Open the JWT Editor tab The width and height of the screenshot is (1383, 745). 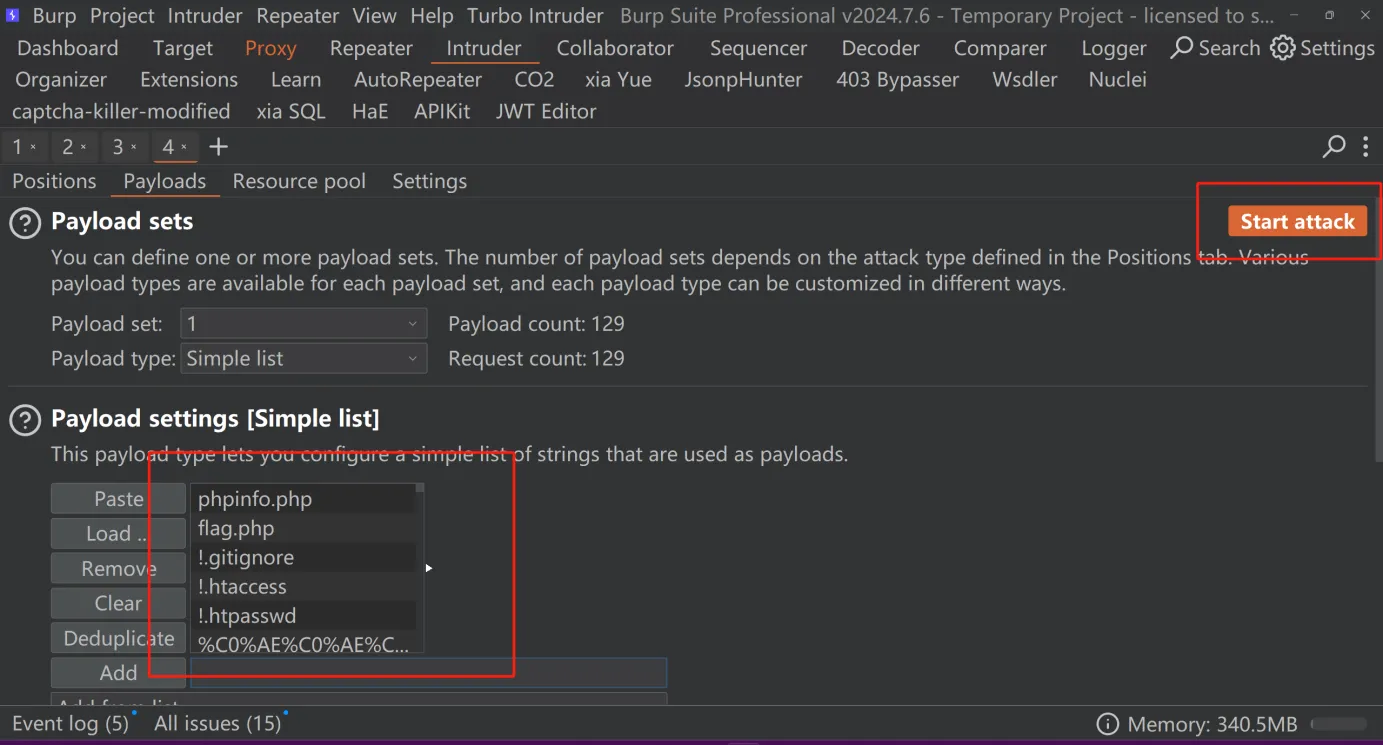pos(546,112)
